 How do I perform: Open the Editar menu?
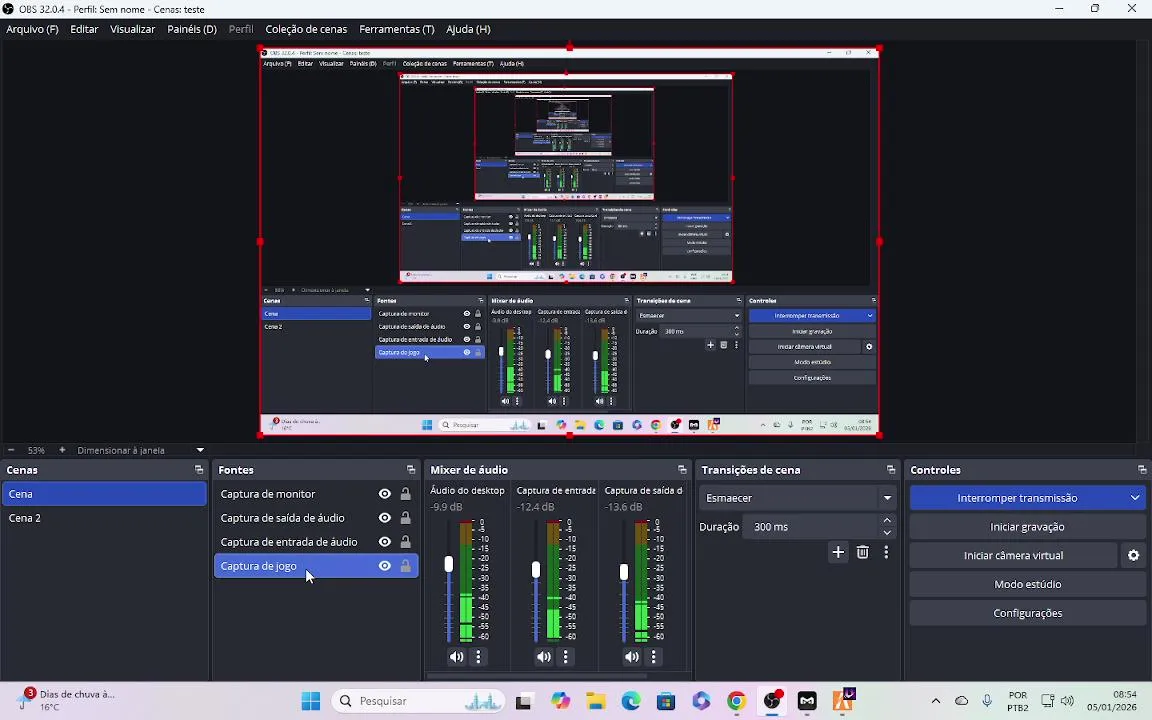[84, 29]
